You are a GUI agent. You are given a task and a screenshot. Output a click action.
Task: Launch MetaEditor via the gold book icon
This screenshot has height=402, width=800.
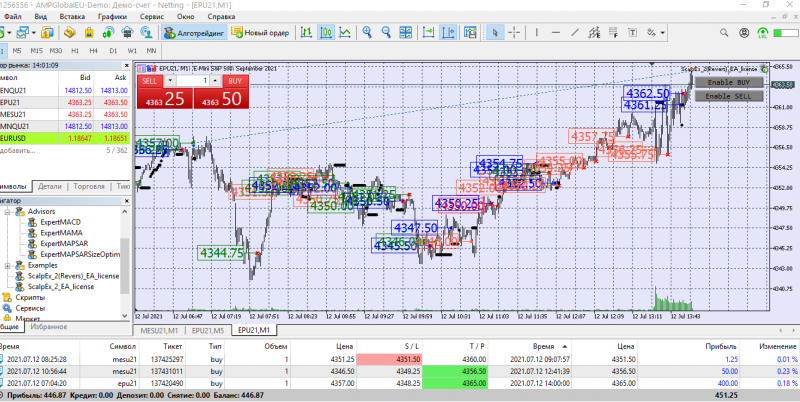[x=70, y=33]
